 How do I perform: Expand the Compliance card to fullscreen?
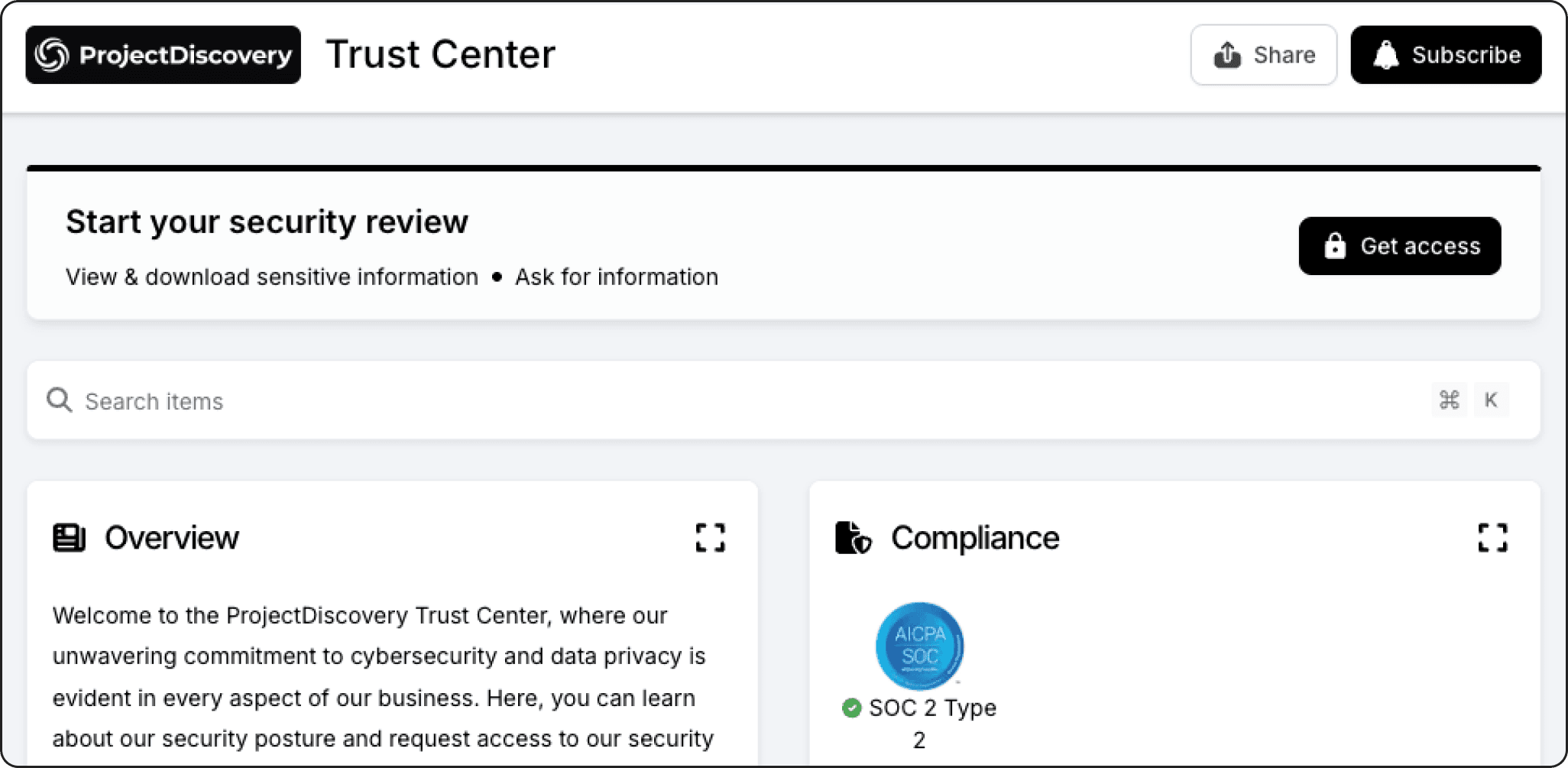1492,537
